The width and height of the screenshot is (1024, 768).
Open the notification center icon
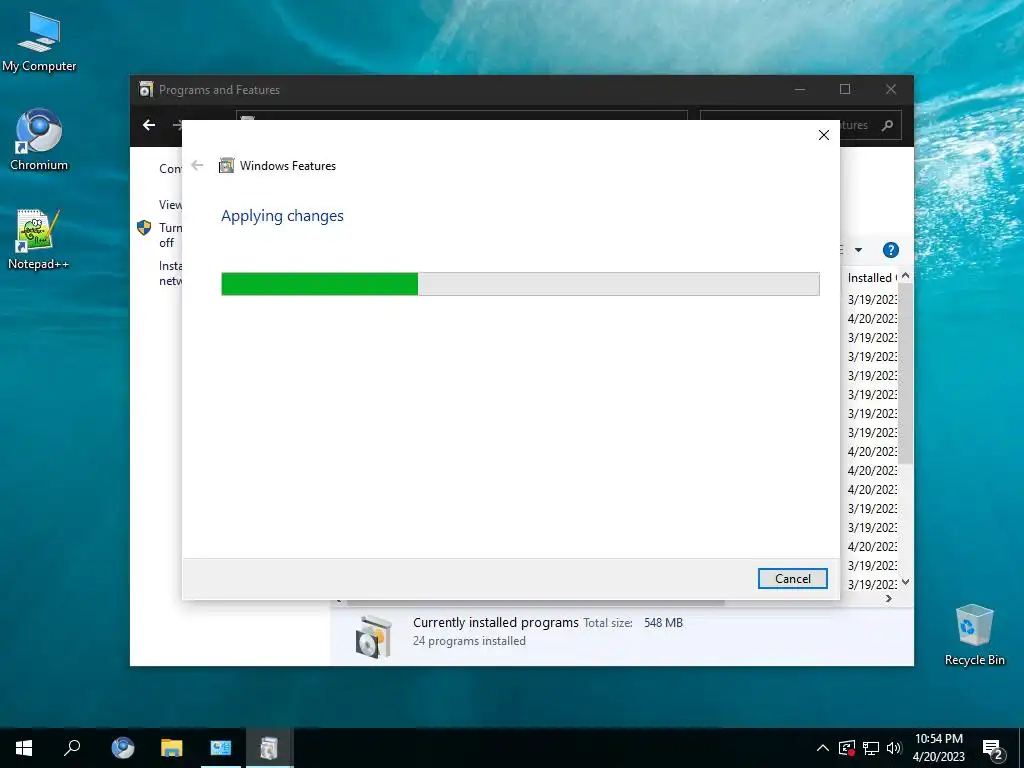993,750
